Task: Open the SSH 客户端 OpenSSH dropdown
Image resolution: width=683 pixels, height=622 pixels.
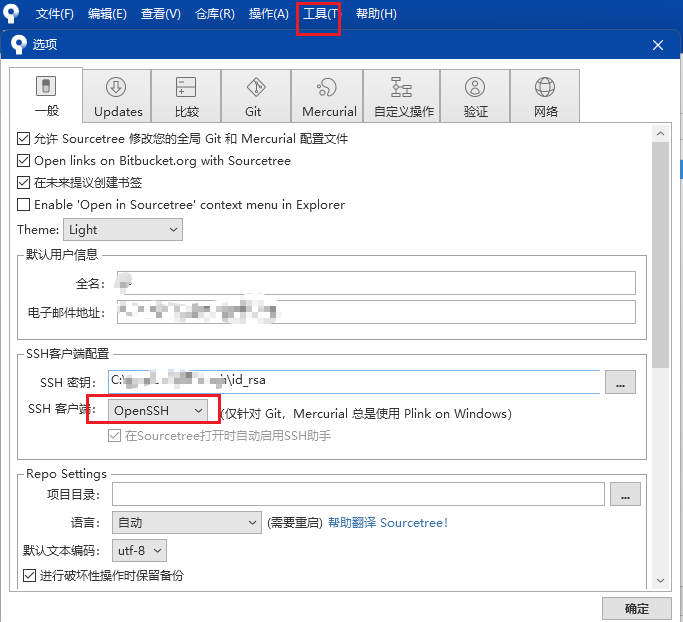Action: click(158, 411)
